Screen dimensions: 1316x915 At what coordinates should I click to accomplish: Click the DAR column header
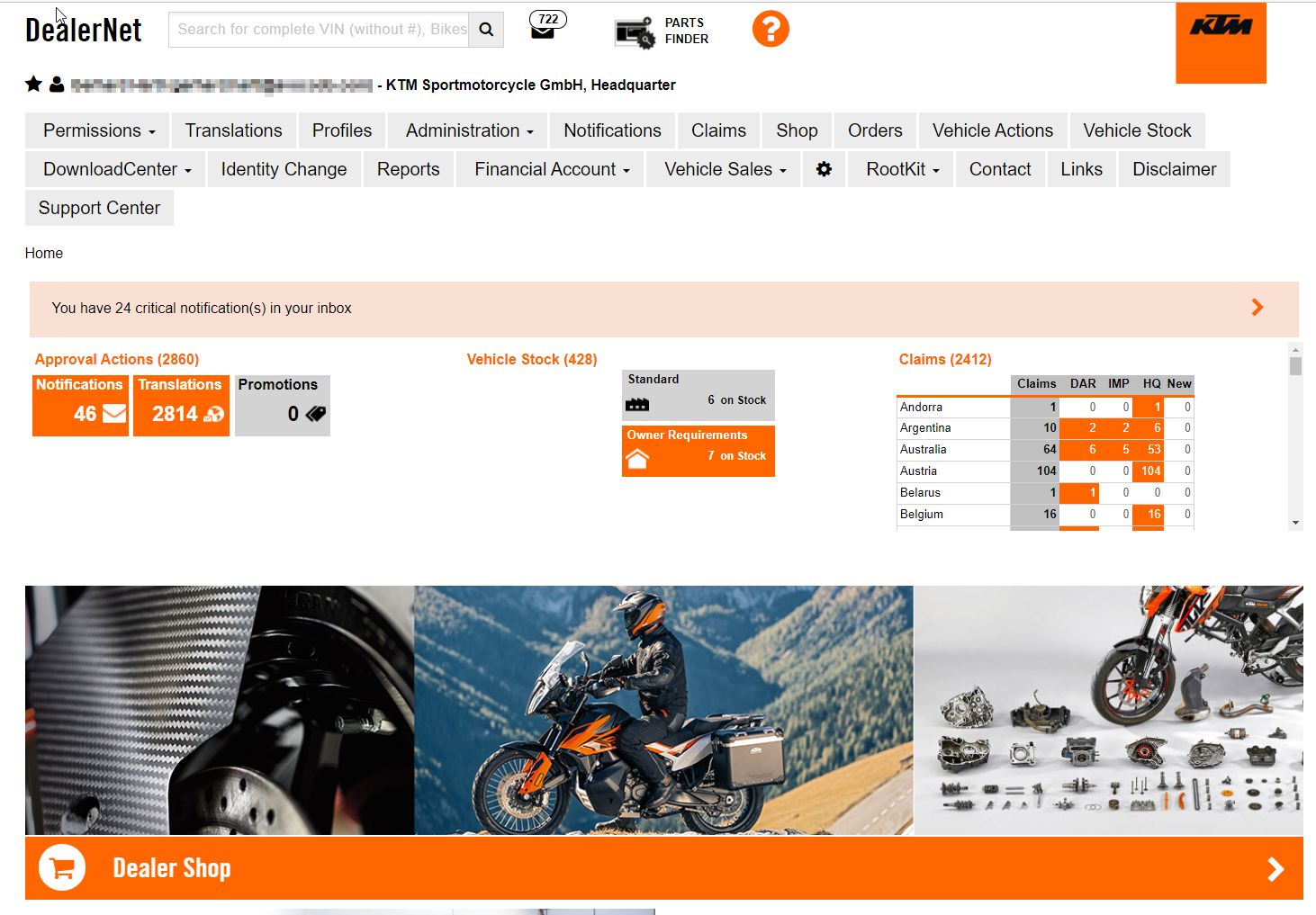pos(1083,383)
